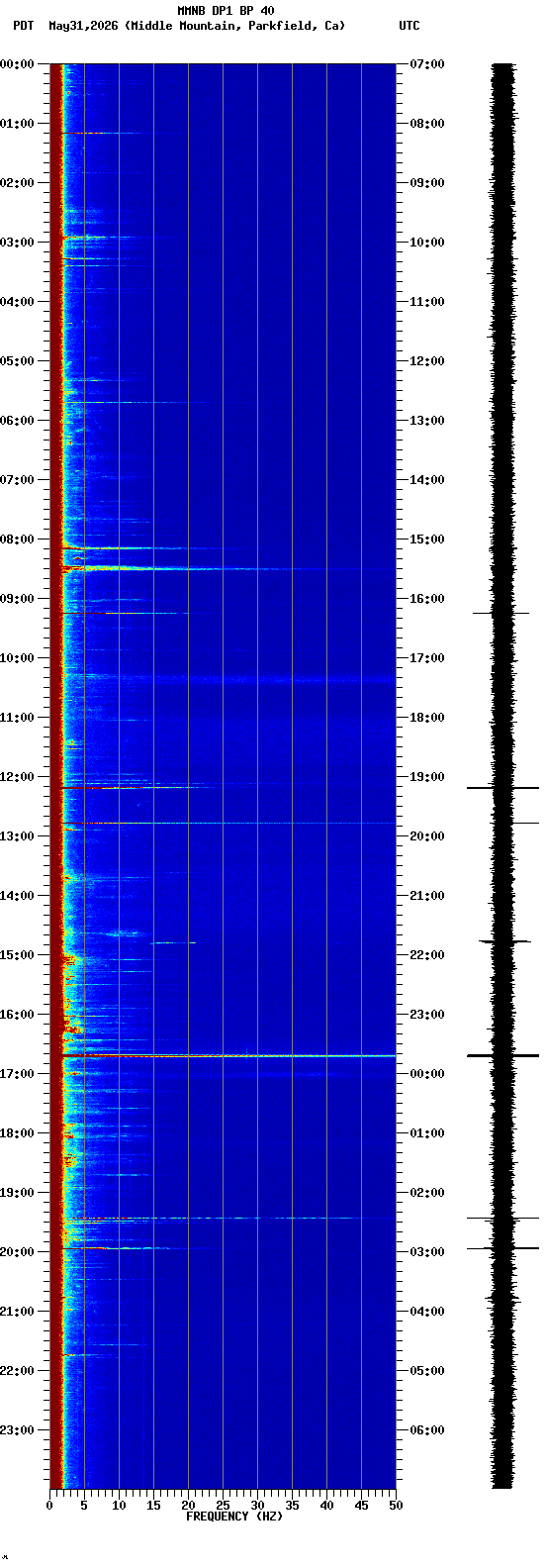Click the date text "May31,2026"
This screenshot has width=546, height=1568.
point(83,26)
